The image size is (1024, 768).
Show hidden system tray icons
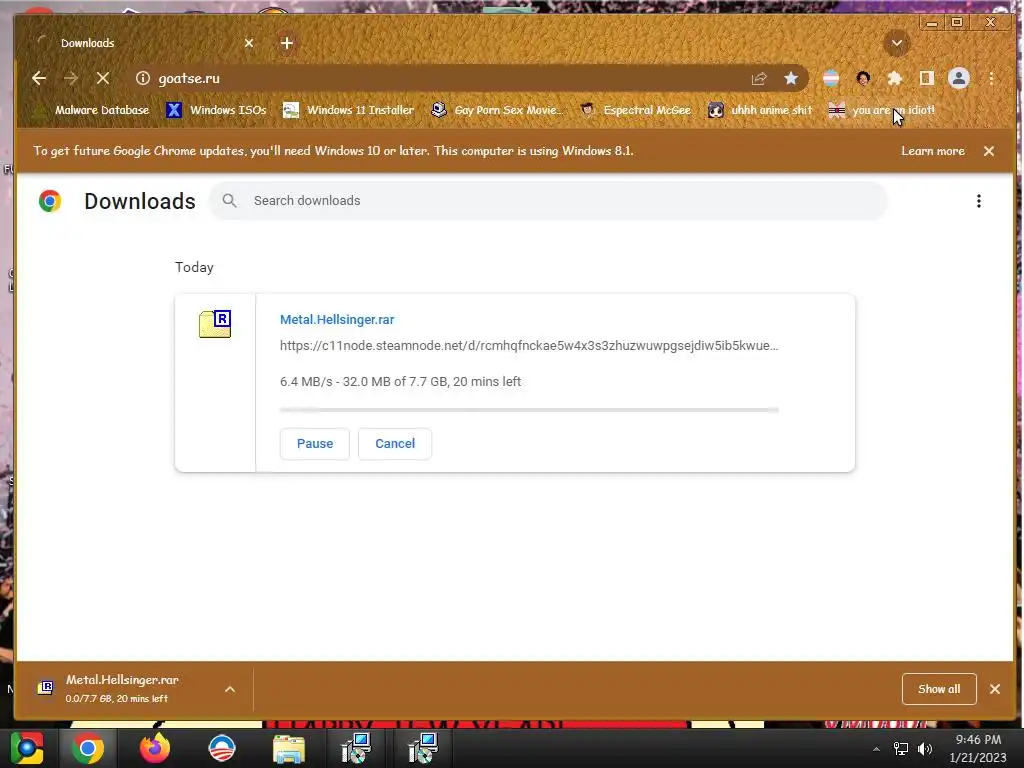(876, 749)
